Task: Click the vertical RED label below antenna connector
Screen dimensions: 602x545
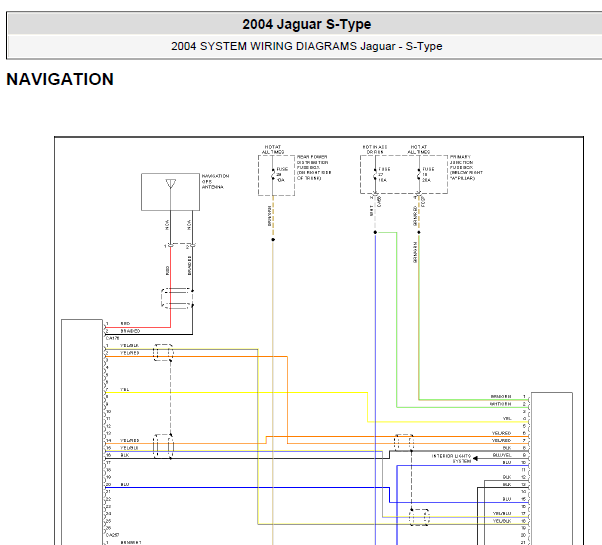Action: 167,270
